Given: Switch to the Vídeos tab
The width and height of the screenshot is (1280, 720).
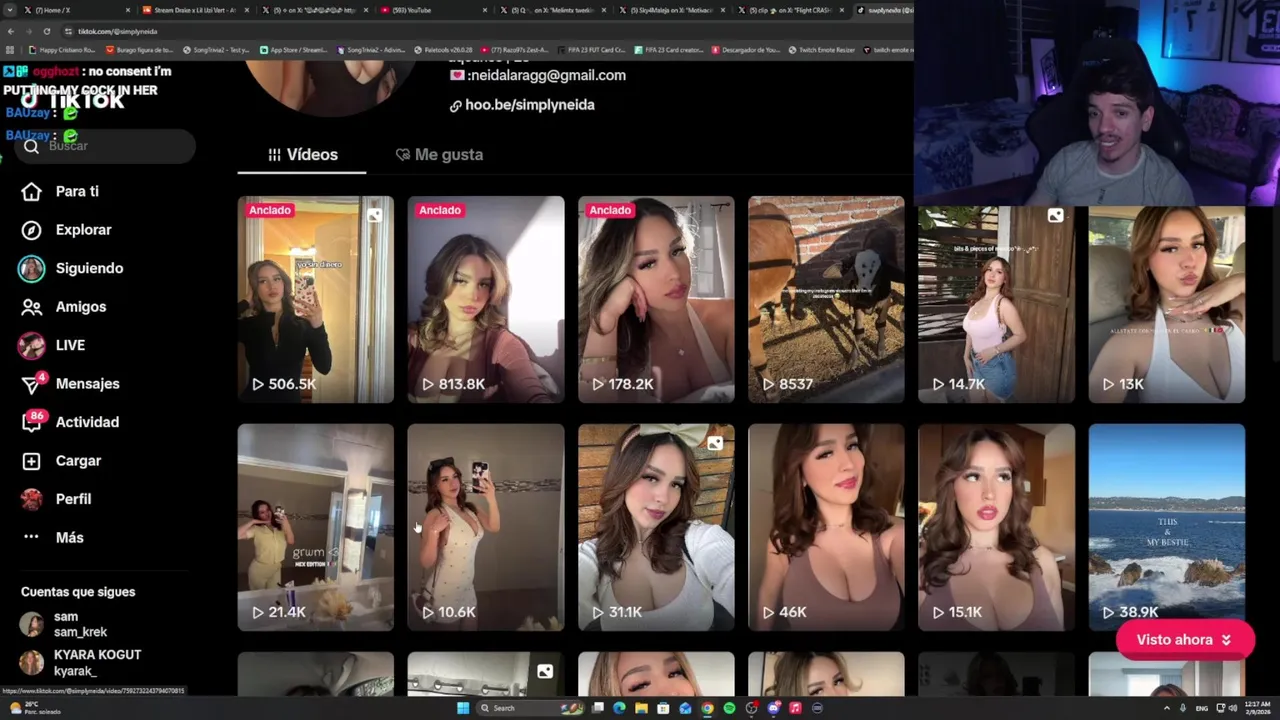Looking at the screenshot, I should pyautogui.click(x=302, y=155).
